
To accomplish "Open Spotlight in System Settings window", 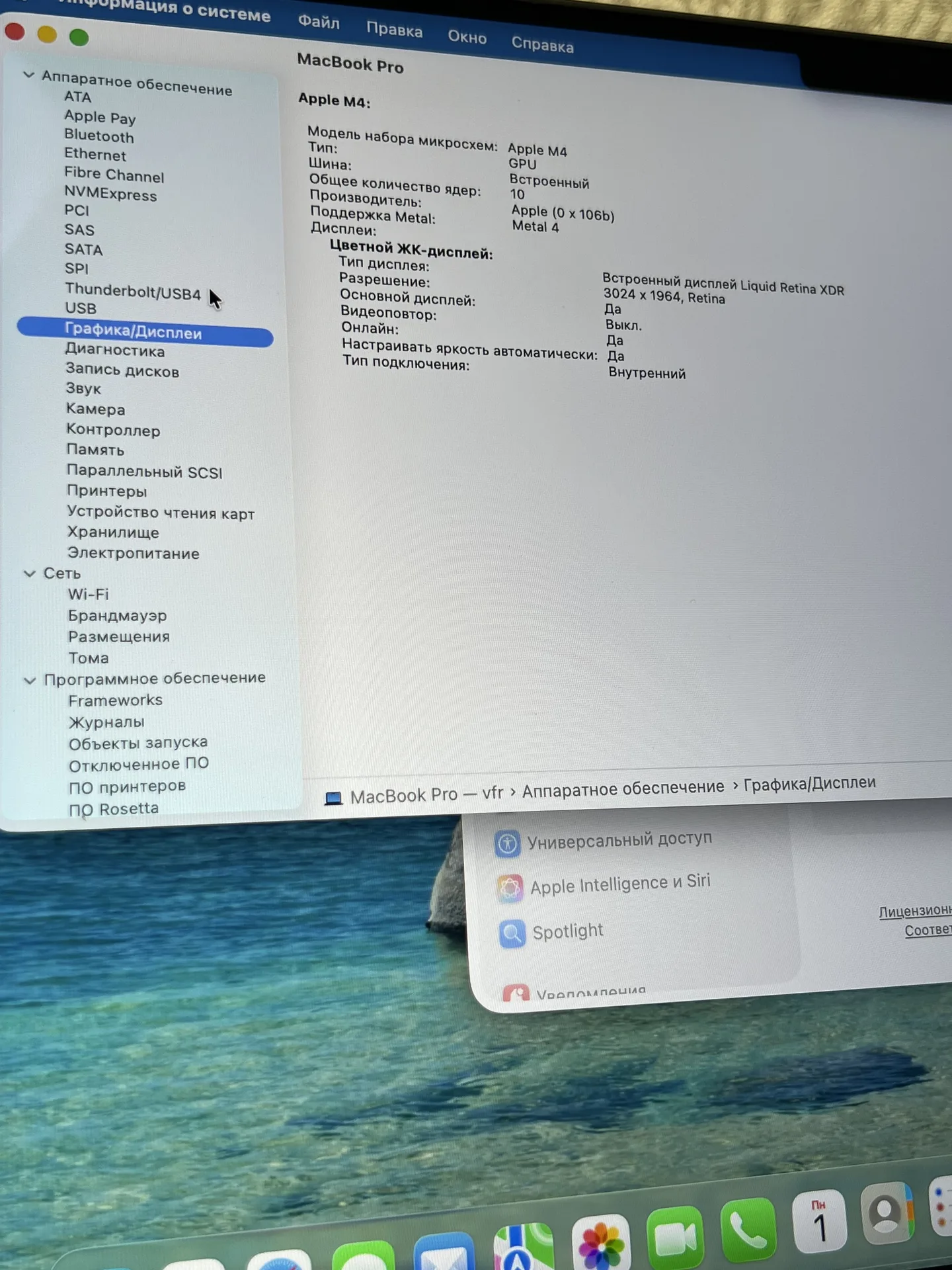I will pyautogui.click(x=568, y=931).
